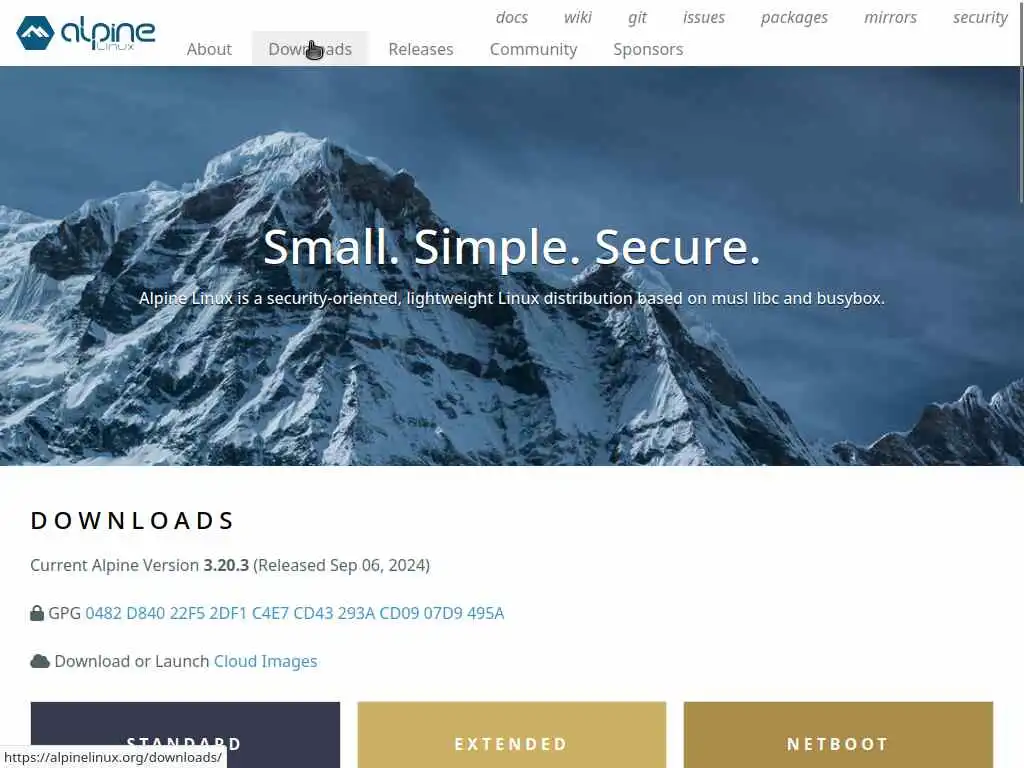
Task: Click the GPG key fingerprint link
Action: (295, 613)
